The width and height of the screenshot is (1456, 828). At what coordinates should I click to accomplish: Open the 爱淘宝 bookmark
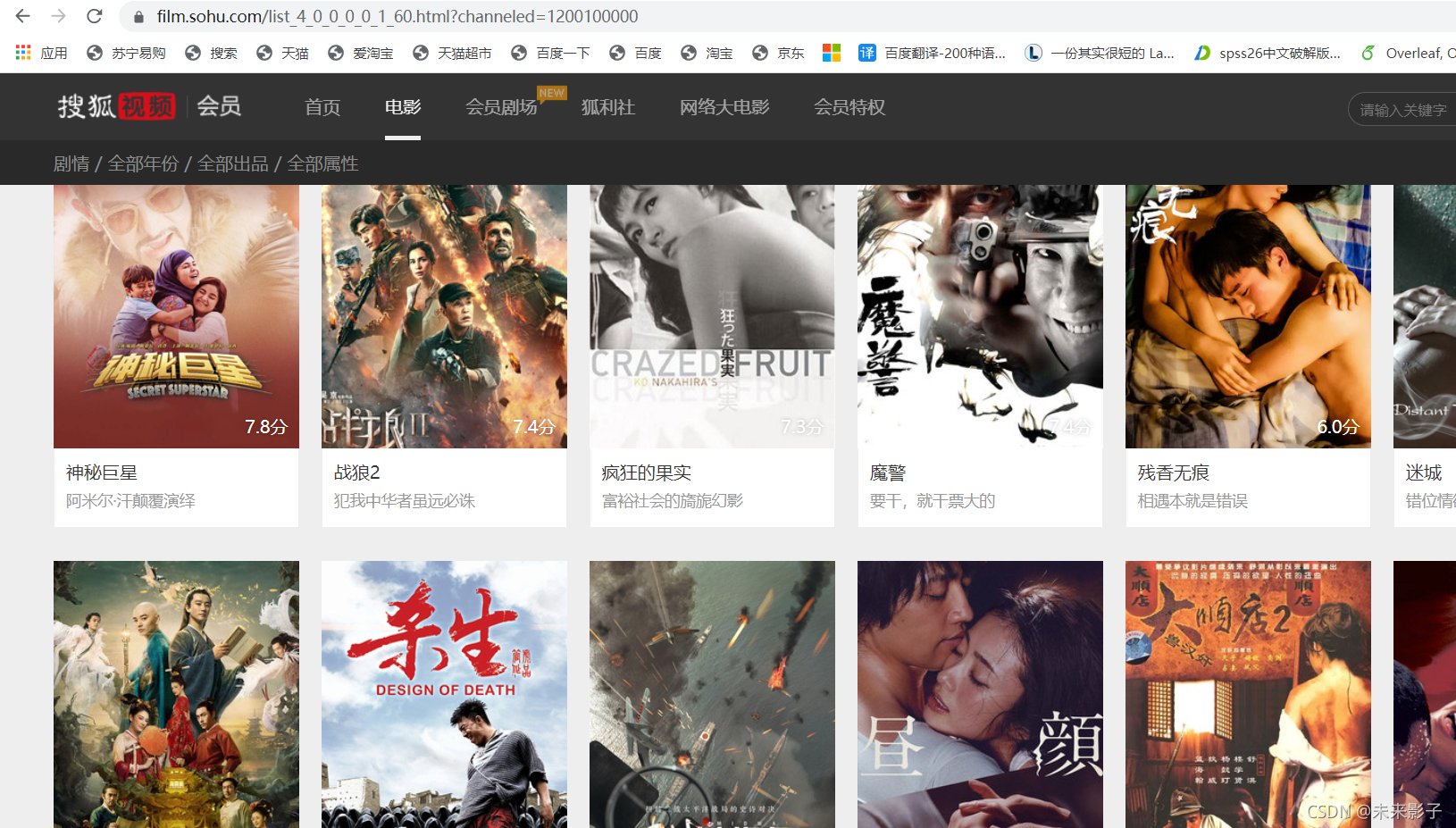click(361, 53)
